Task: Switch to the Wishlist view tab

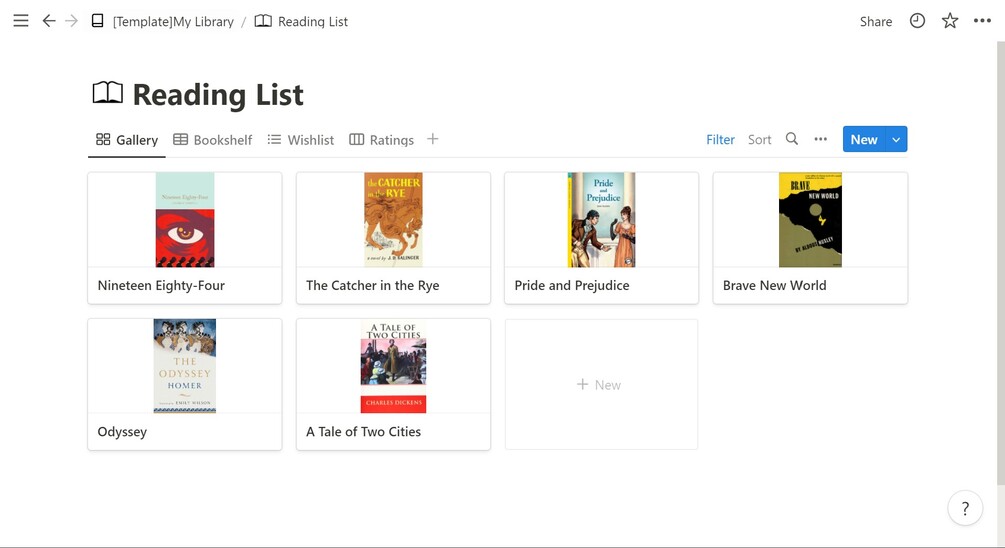Action: [x=300, y=140]
